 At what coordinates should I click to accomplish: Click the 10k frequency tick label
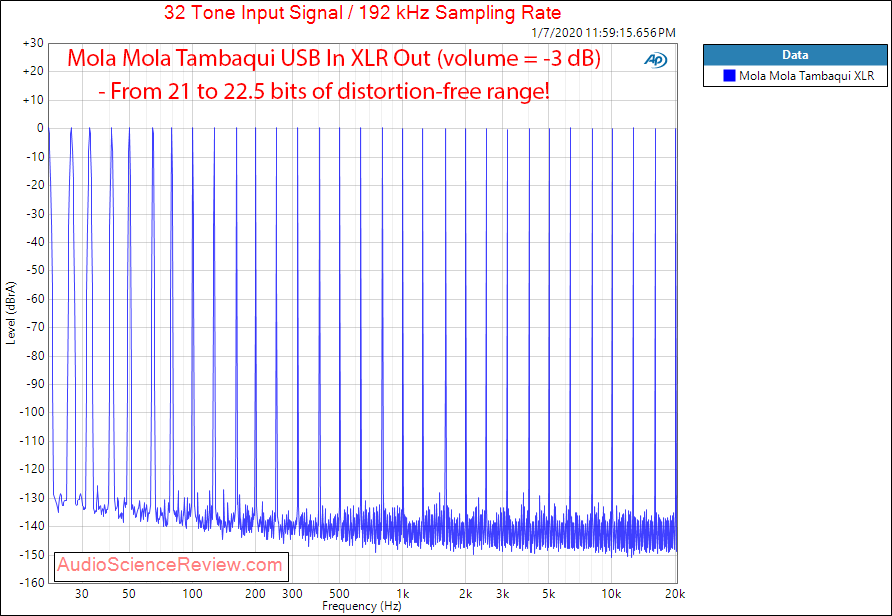[x=611, y=594]
